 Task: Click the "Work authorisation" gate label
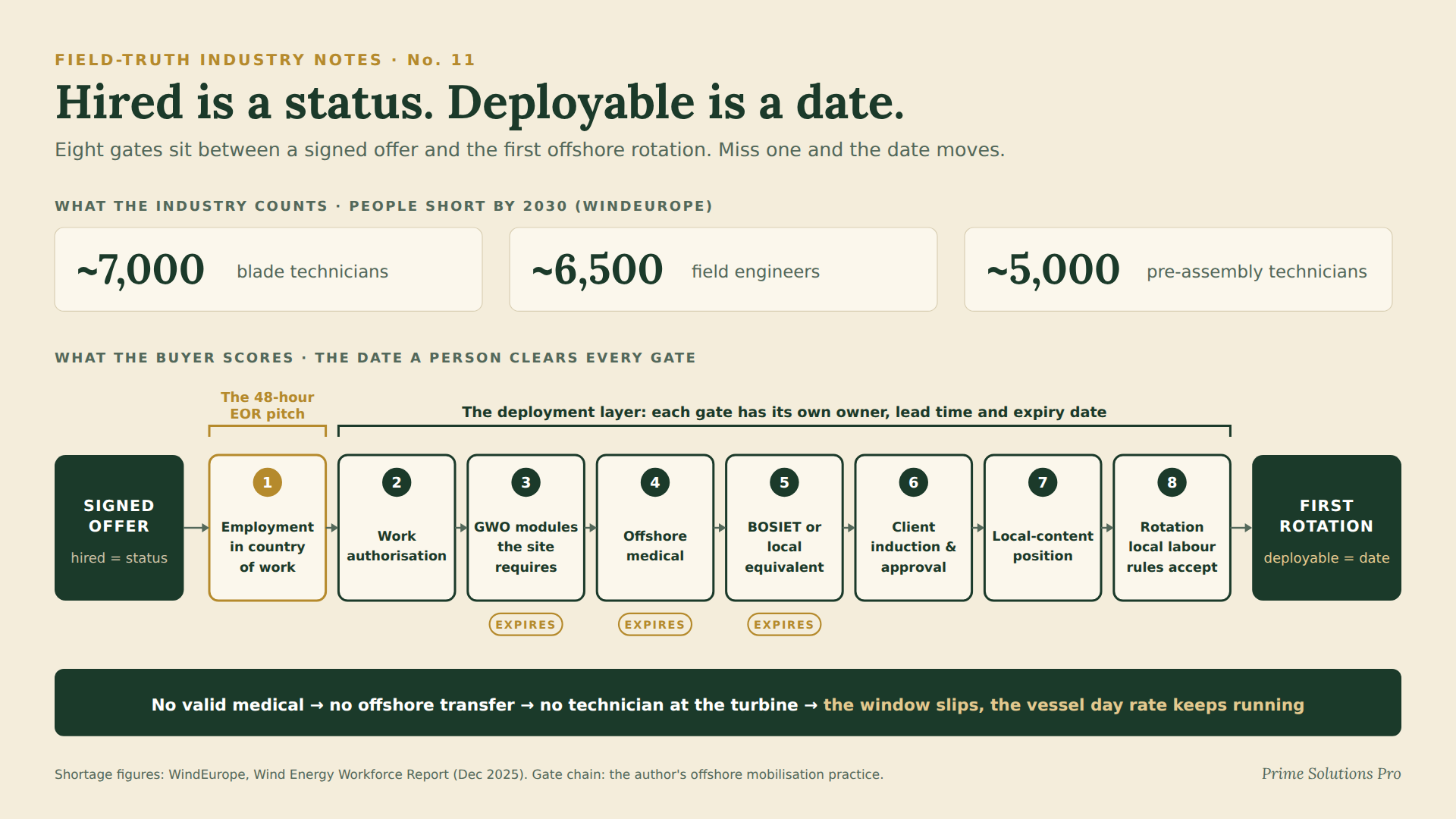[397, 546]
